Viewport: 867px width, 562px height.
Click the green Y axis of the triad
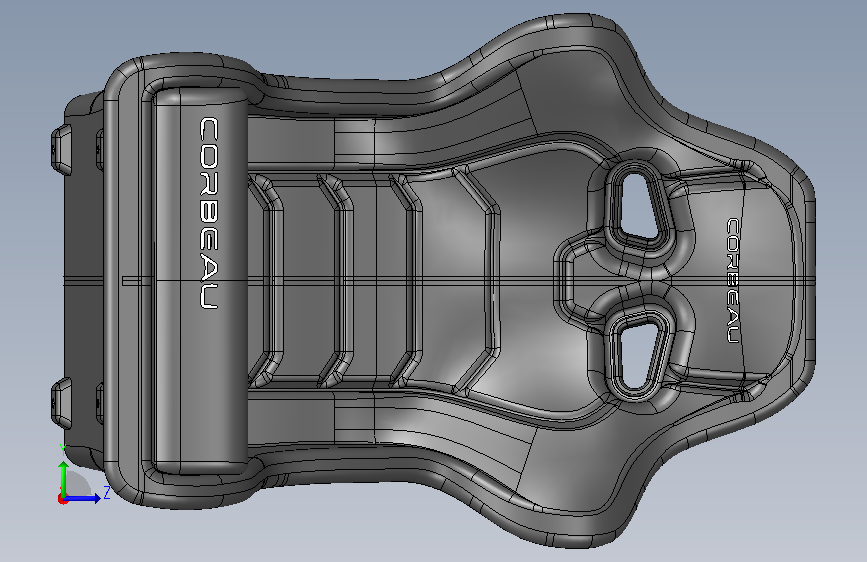(63, 479)
